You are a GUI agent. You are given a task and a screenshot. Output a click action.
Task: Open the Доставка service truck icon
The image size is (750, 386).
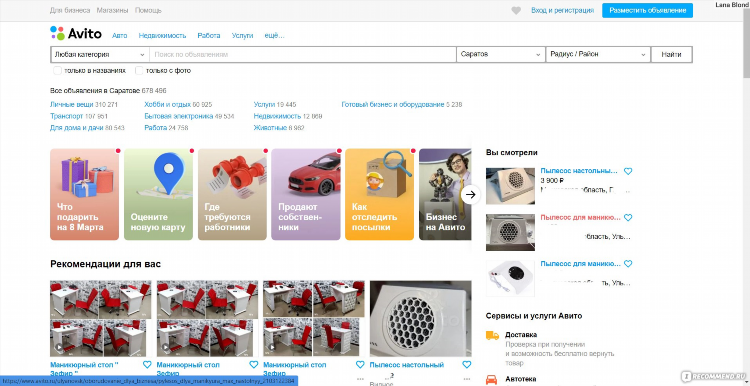tap(492, 335)
